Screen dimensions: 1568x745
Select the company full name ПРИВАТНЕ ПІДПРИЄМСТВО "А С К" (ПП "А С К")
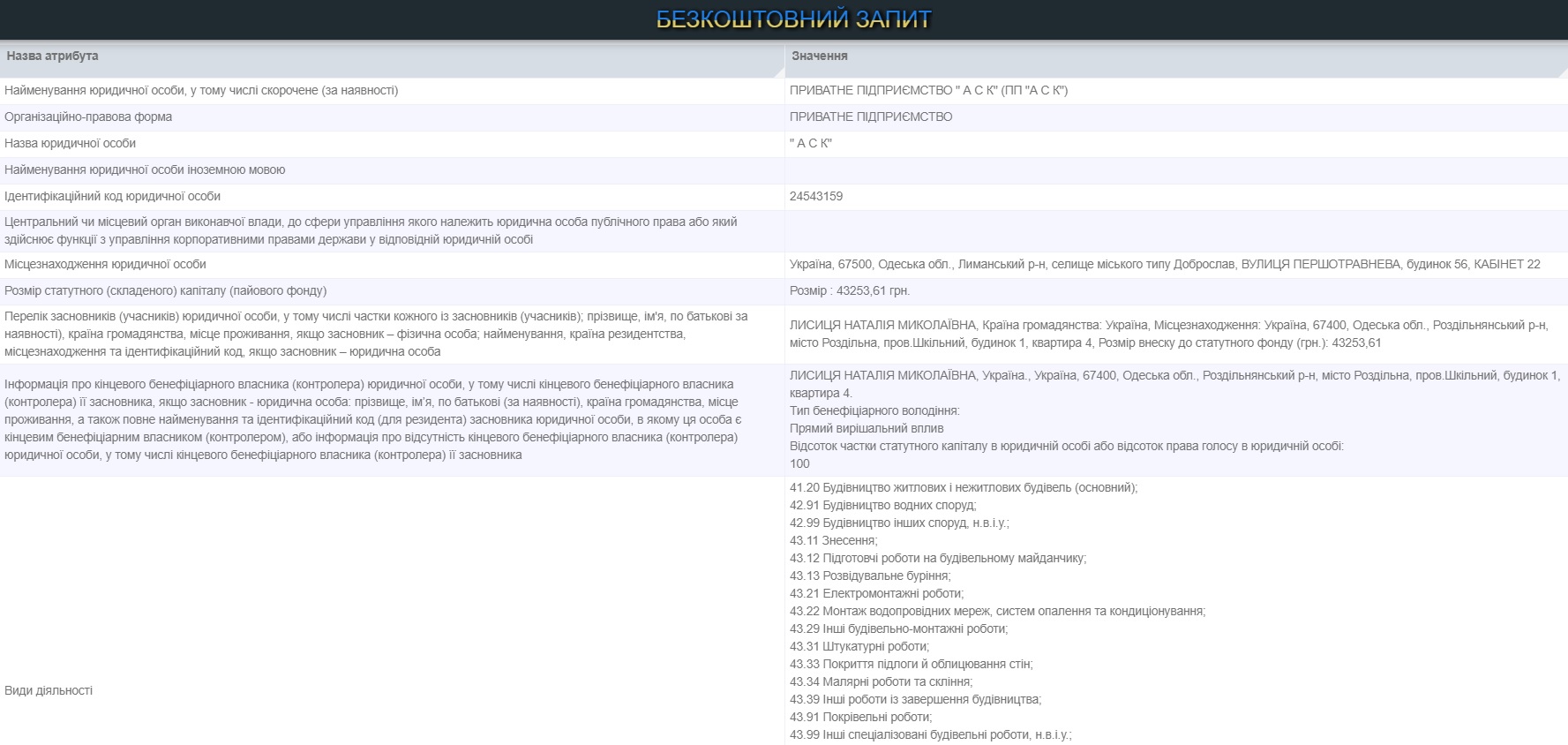(928, 90)
